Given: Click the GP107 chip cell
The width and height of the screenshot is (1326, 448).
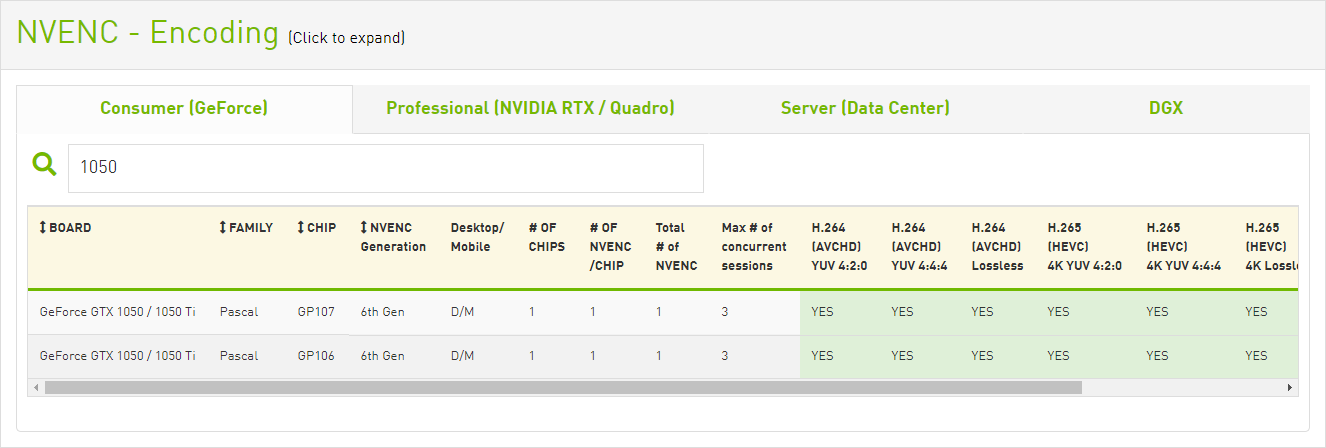Looking at the screenshot, I should click(314, 312).
